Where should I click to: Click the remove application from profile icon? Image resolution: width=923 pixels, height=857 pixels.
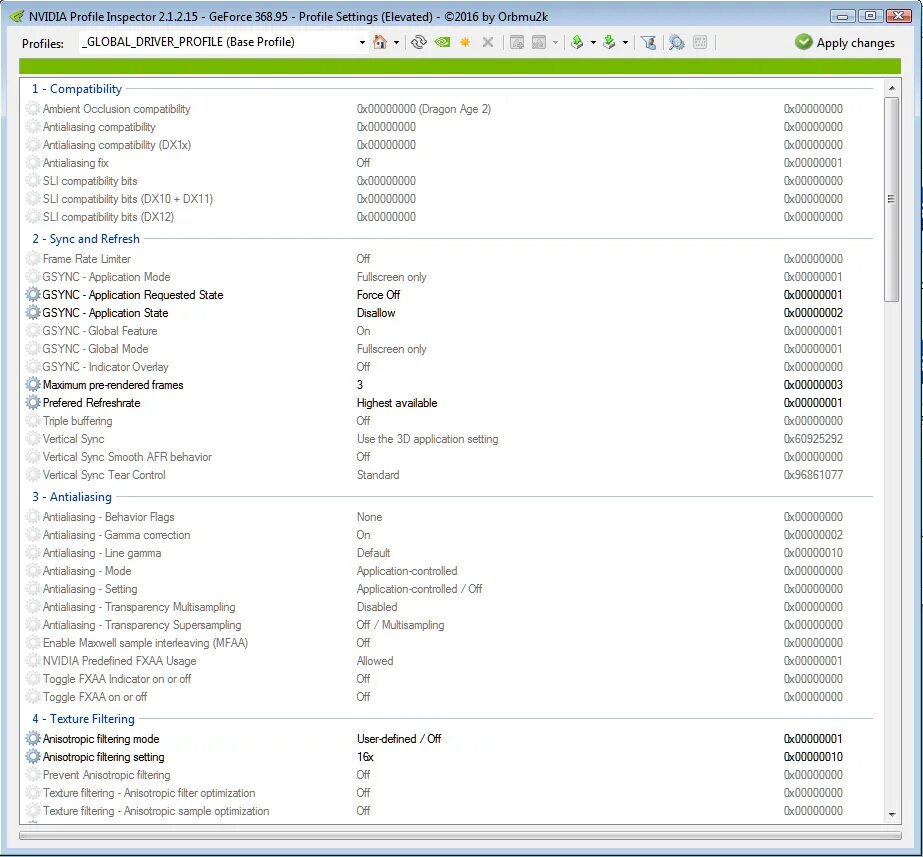click(x=539, y=42)
